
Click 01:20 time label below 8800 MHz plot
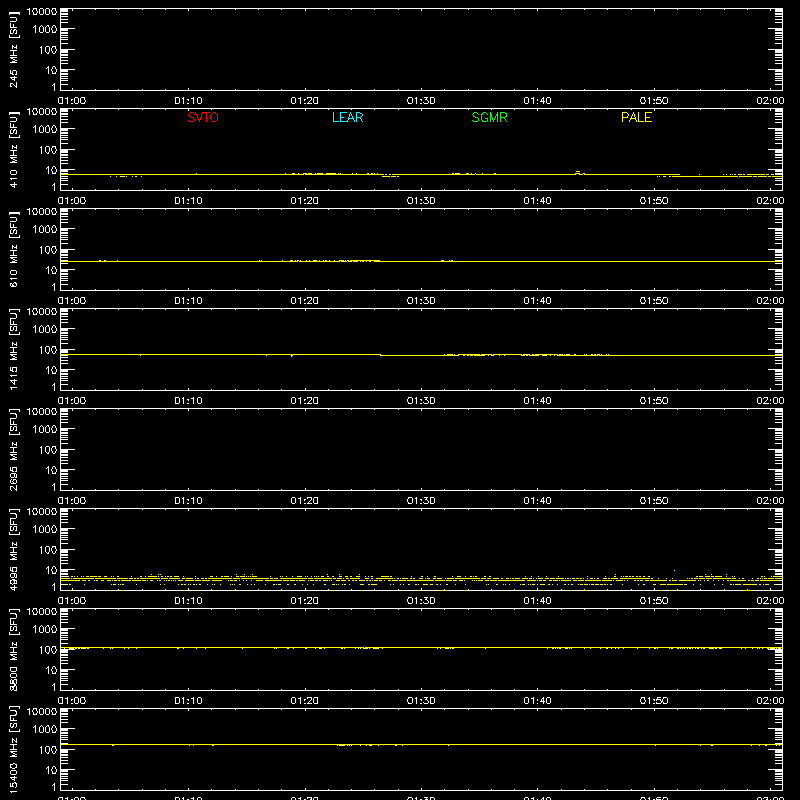305,701
